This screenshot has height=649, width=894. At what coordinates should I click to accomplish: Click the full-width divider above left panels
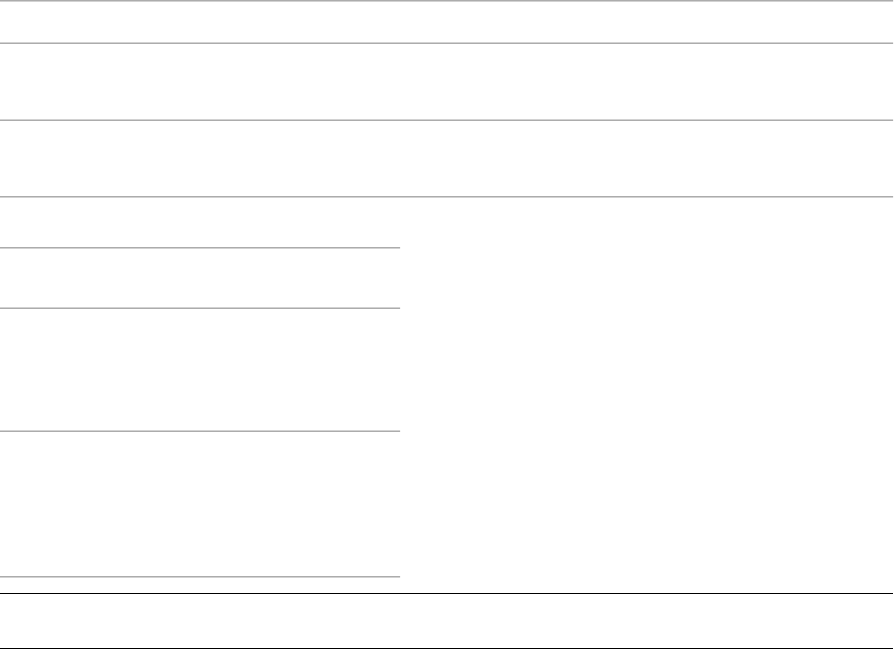point(446,196)
